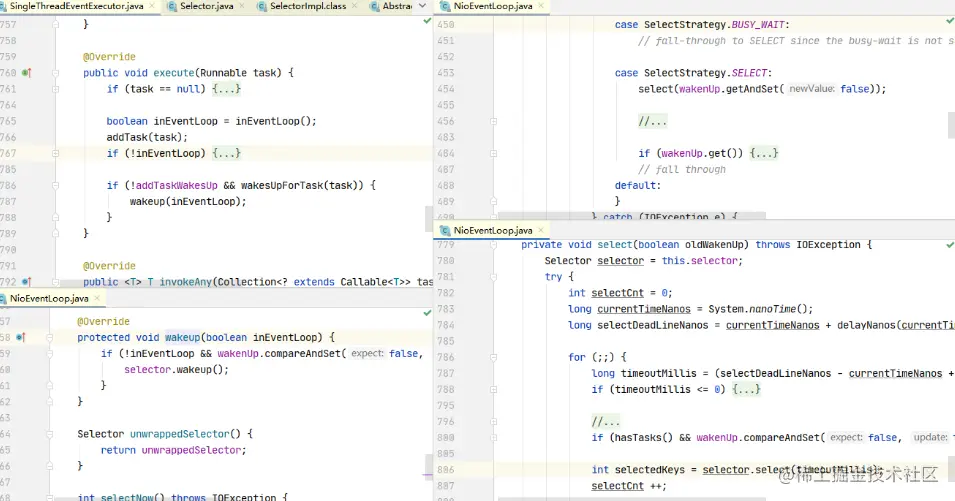Click Java class icon on Selector.java tab
Screen dimensions: 955x501
pyautogui.click(x=172, y=6)
